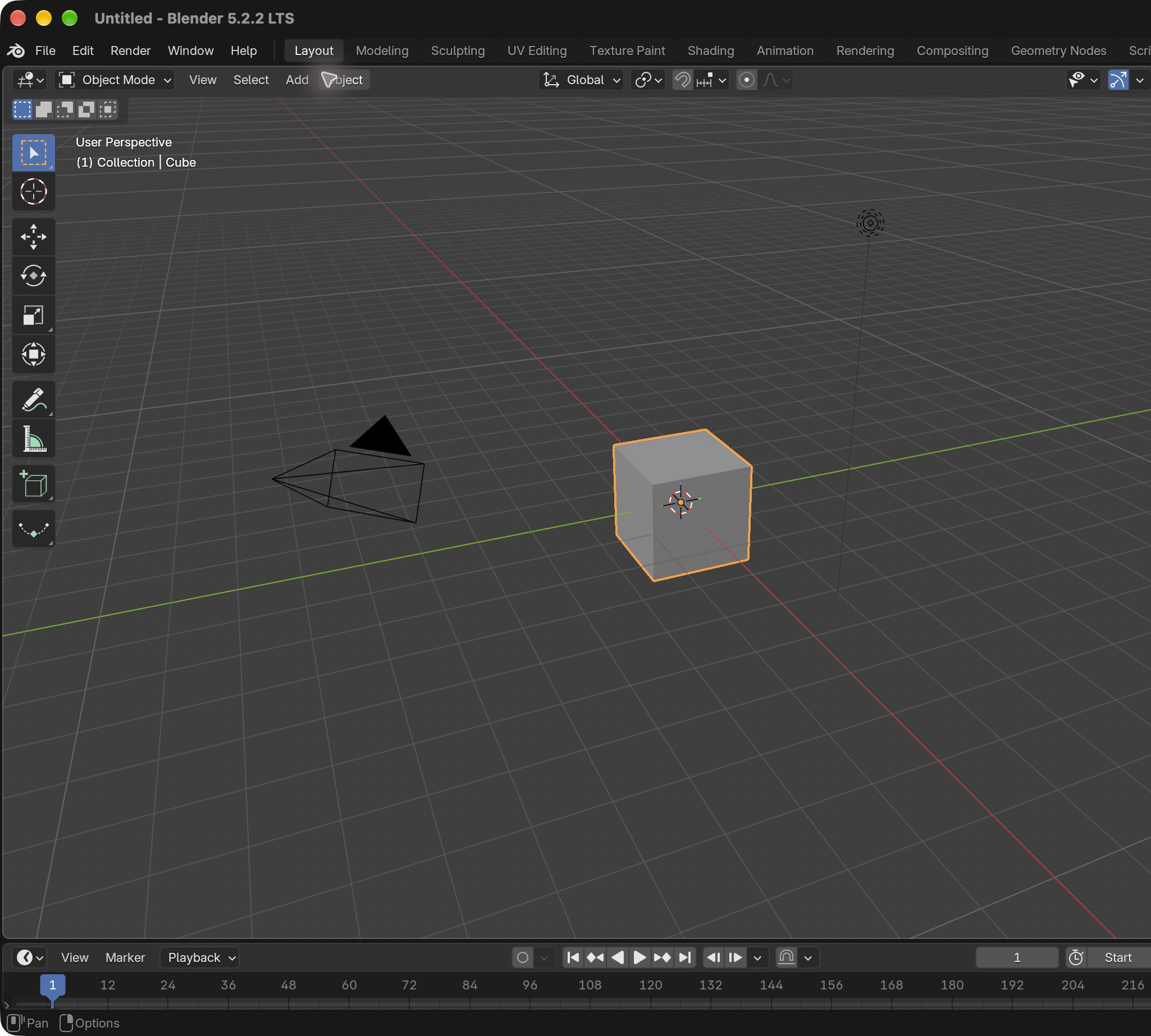
Task: Set selection mode to Extend
Action: (x=44, y=109)
